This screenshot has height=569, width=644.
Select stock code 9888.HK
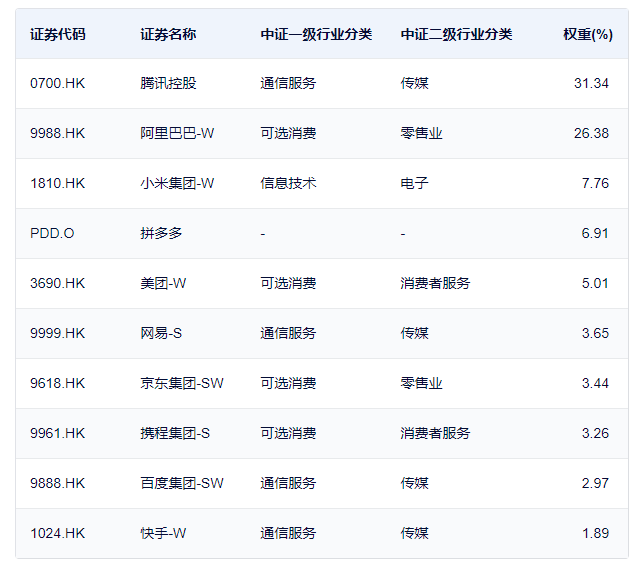58,483
